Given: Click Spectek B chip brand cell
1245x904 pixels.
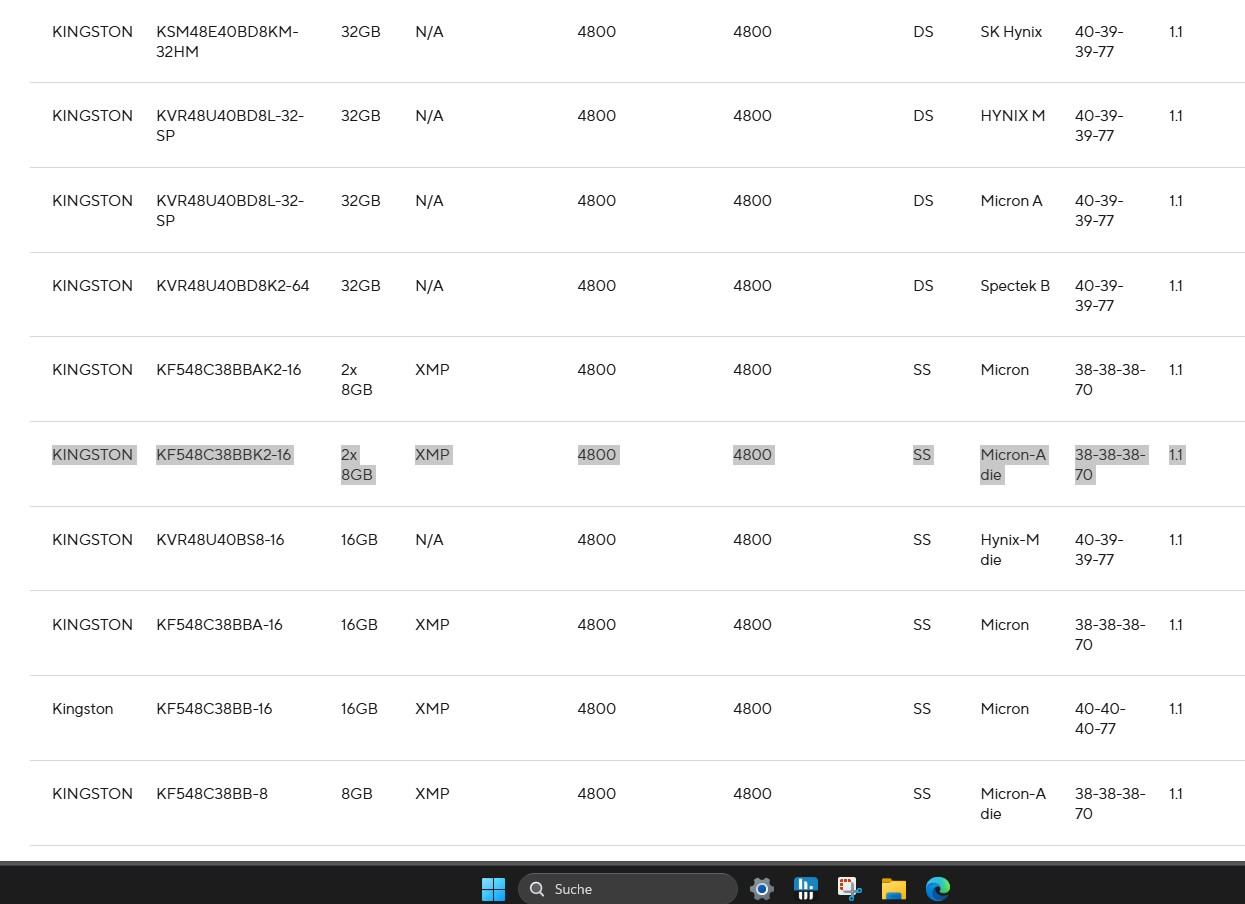Looking at the screenshot, I should 1015,286.
